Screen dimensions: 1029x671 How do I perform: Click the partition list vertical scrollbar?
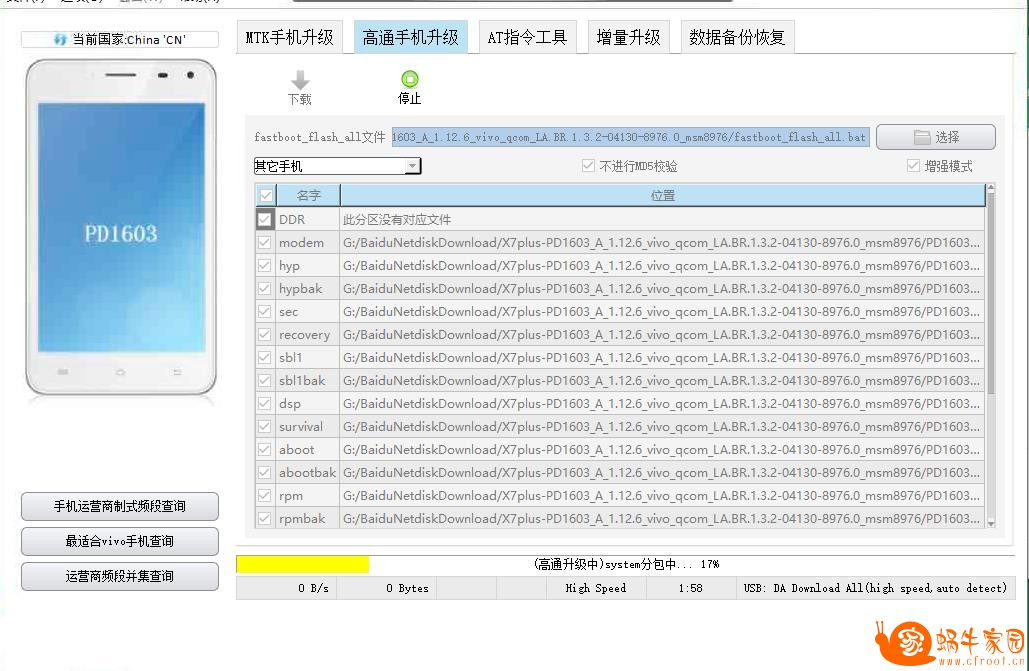[991, 295]
